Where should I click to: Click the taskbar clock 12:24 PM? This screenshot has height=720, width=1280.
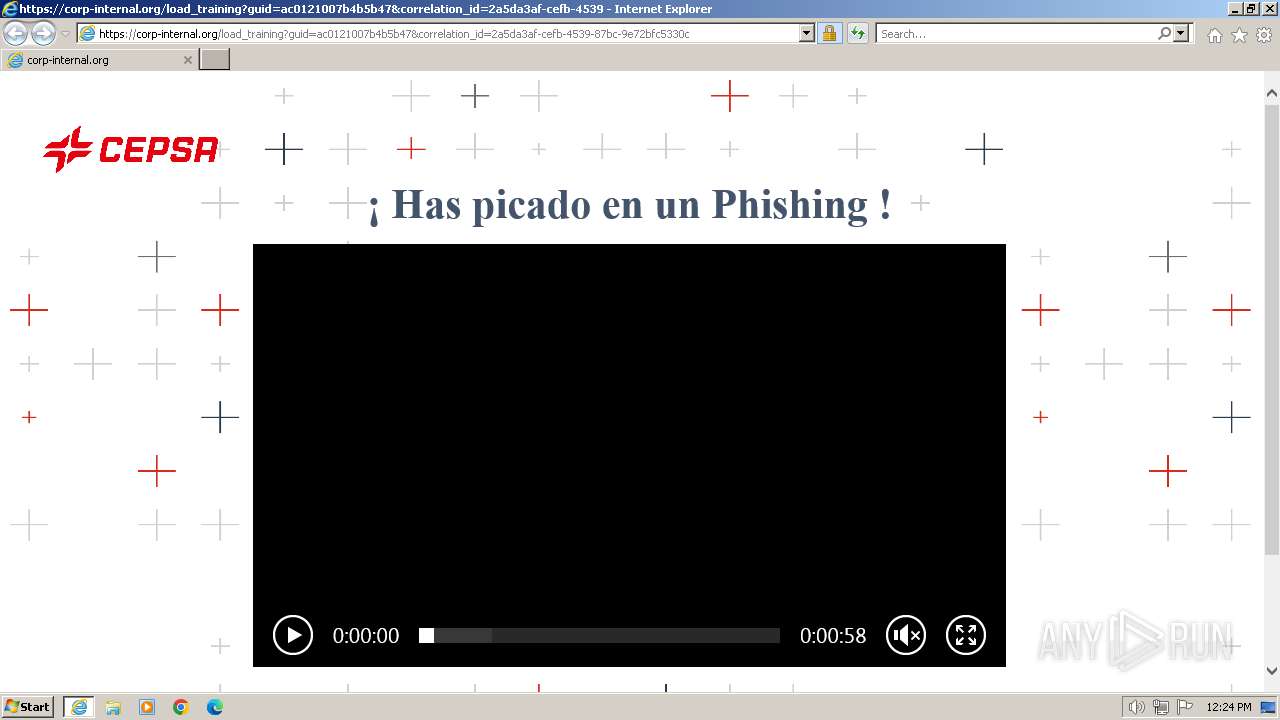click(1229, 707)
